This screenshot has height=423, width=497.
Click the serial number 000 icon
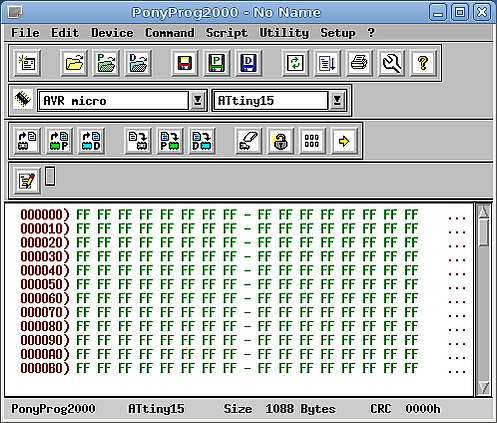click(312, 141)
